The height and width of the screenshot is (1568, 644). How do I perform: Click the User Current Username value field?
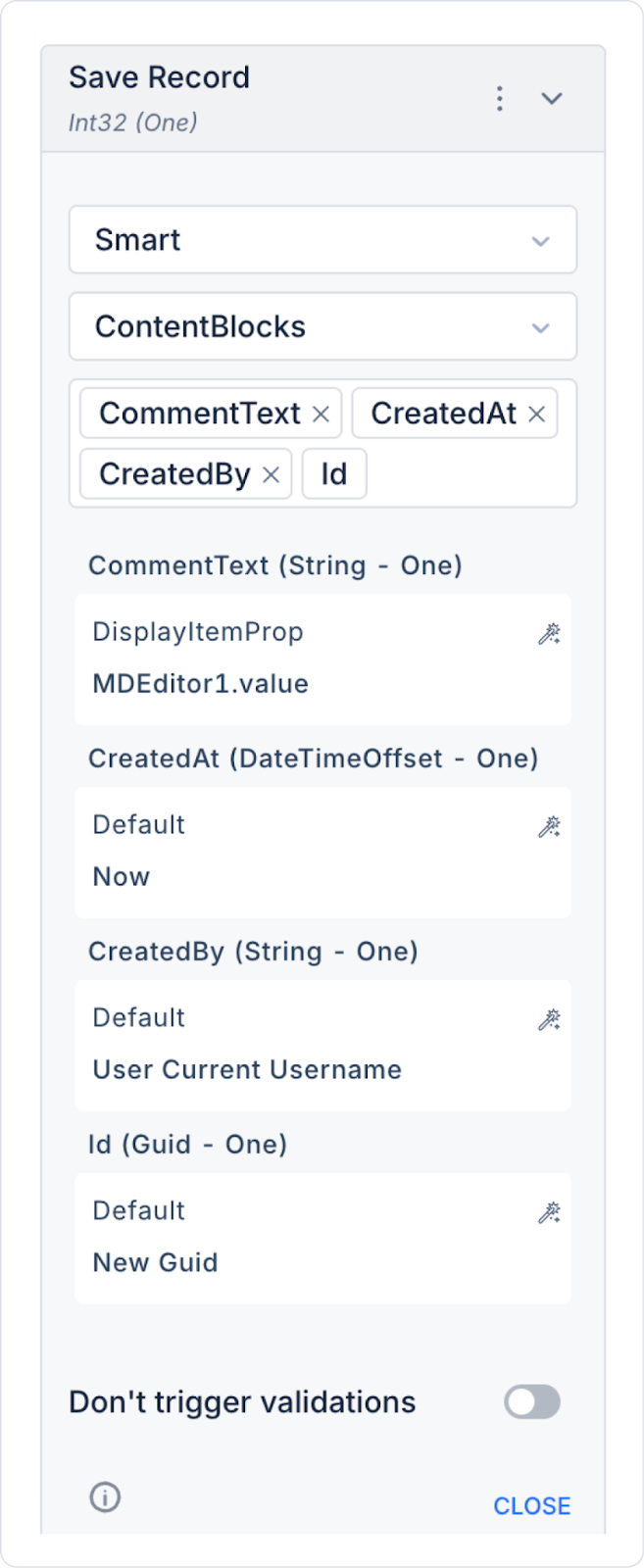247,1070
